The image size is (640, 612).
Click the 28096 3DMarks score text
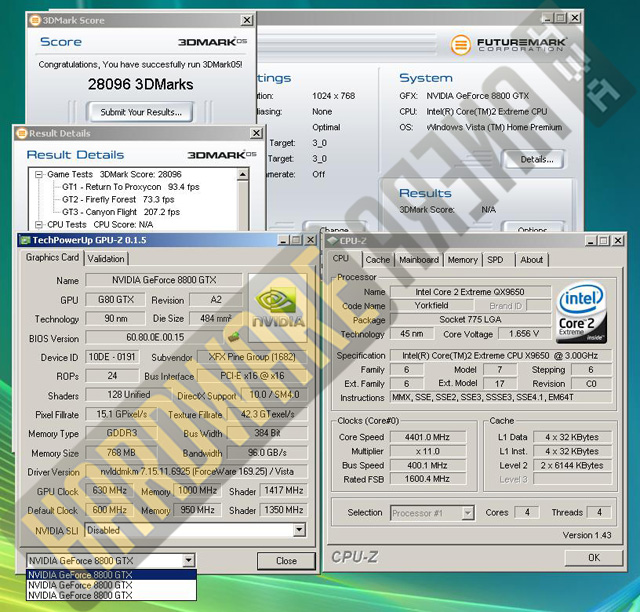pos(140,85)
